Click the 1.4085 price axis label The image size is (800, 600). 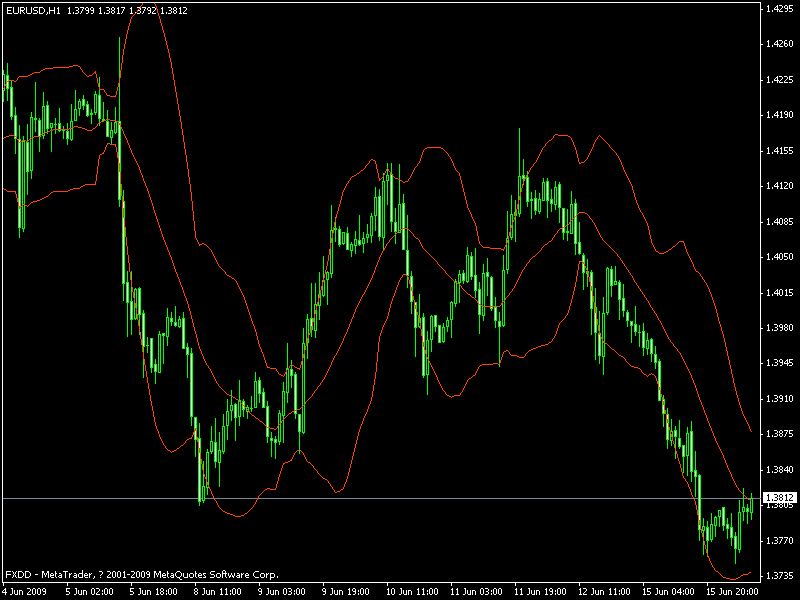(780, 221)
